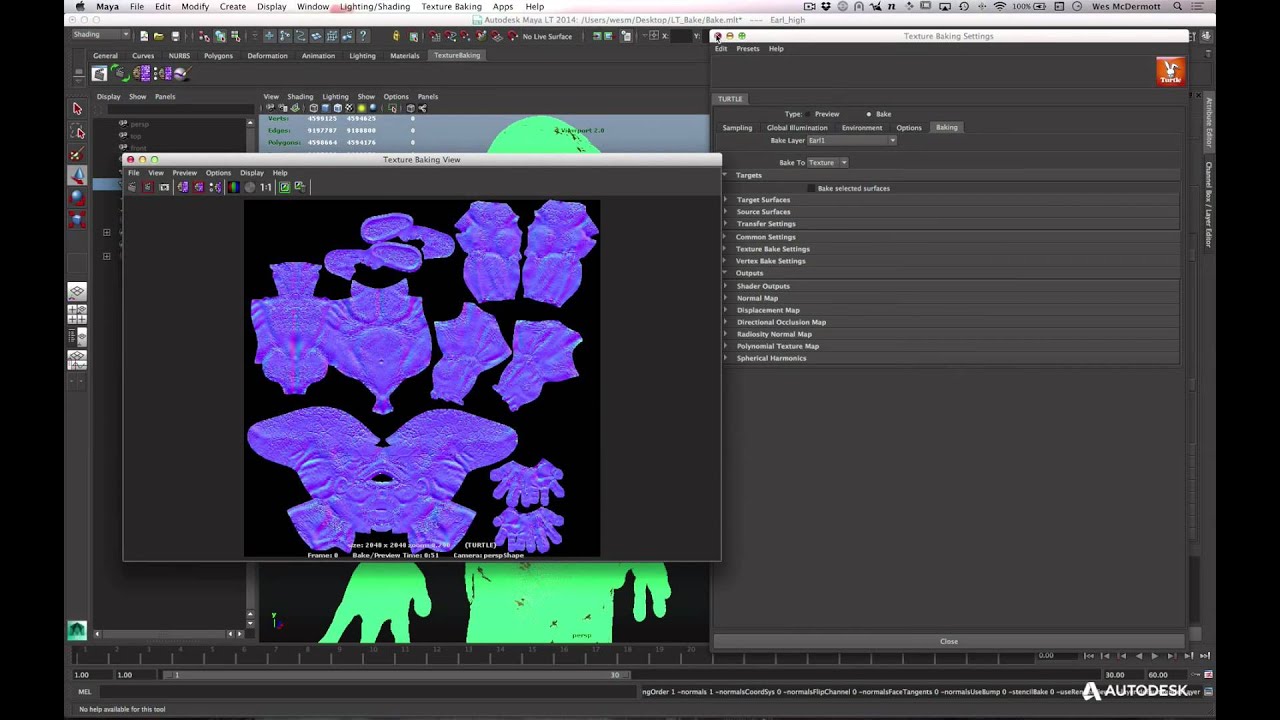The width and height of the screenshot is (1280, 720).
Task: Open the Texture Baking menu in menu bar
Action: pyautogui.click(x=451, y=6)
